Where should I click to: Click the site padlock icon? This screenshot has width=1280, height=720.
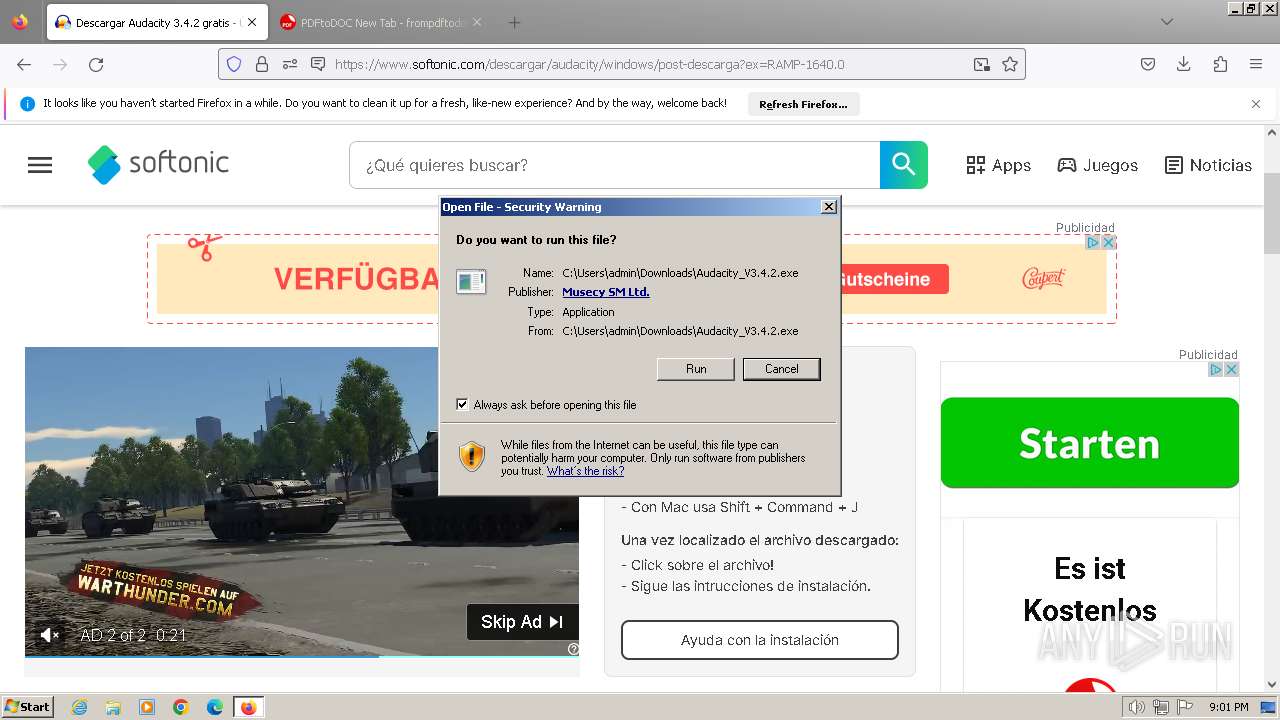(x=262, y=64)
